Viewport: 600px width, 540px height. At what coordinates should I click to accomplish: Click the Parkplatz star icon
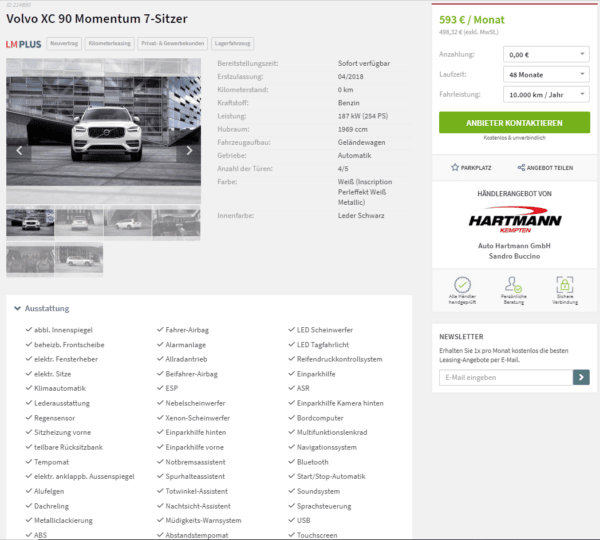click(x=455, y=168)
